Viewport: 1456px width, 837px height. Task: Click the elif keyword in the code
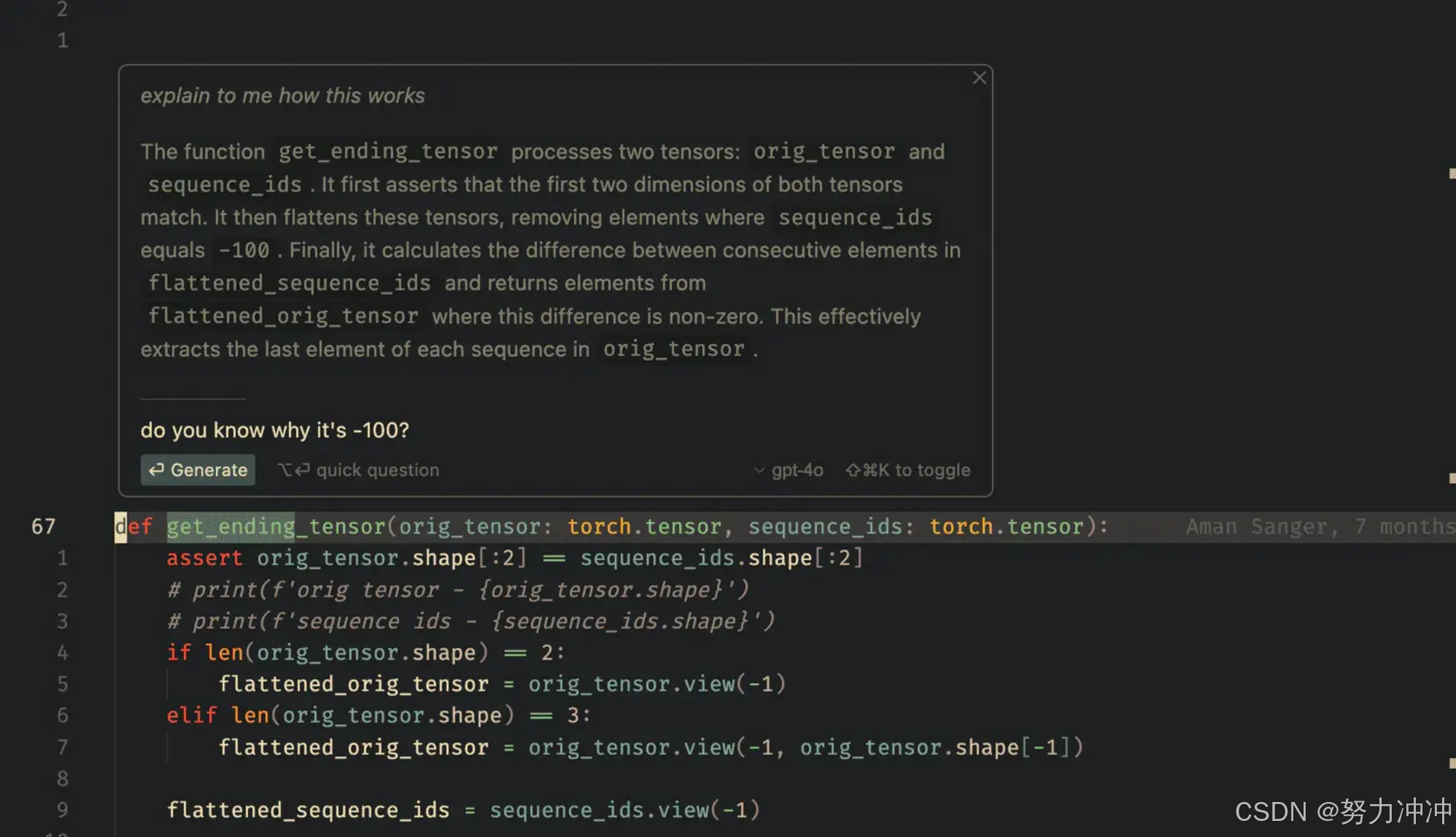click(x=192, y=715)
